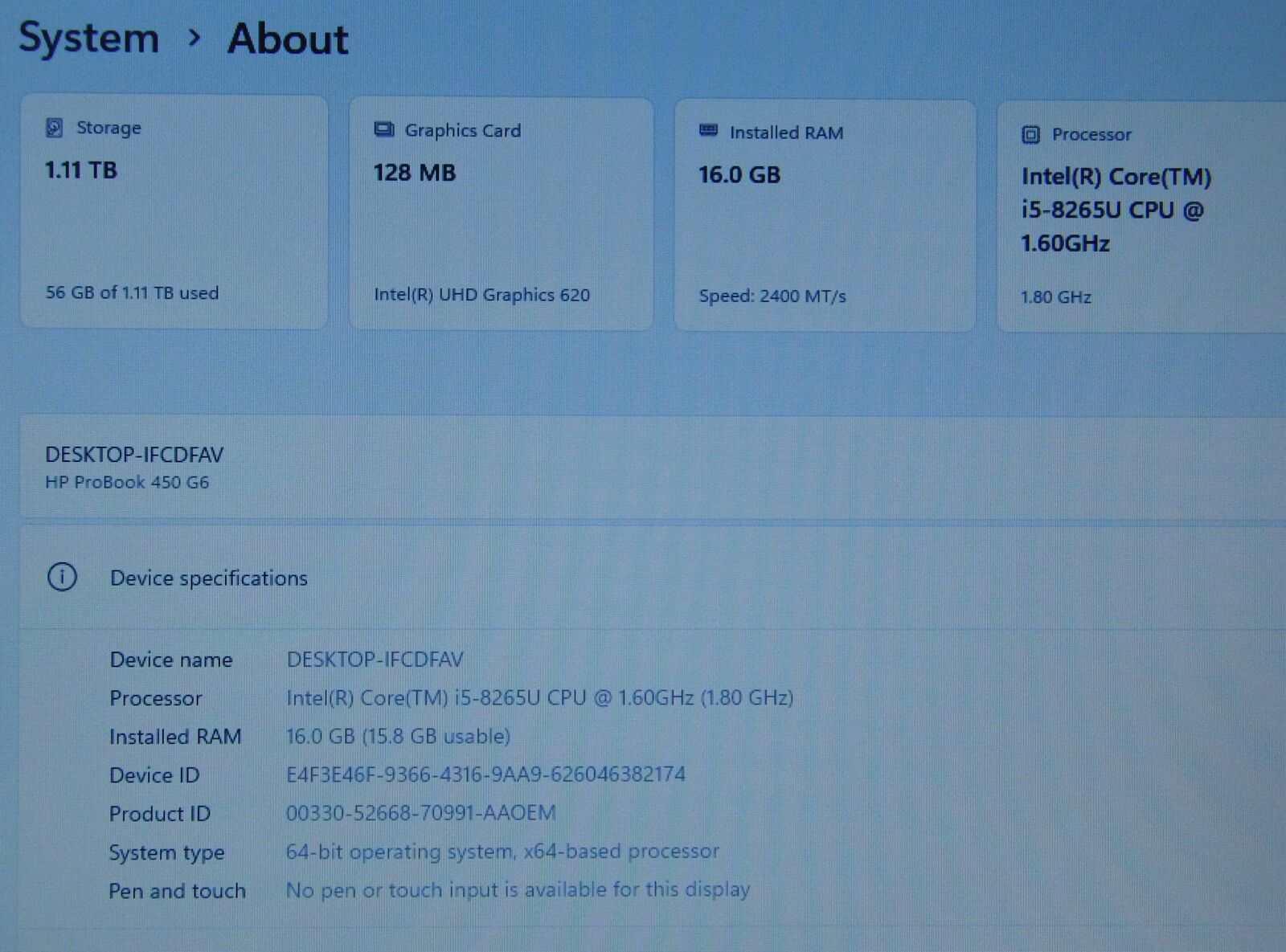This screenshot has width=1286, height=952.
Task: Select the '56 GB of 1.11 TB used' text
Action: pyautogui.click(x=132, y=292)
